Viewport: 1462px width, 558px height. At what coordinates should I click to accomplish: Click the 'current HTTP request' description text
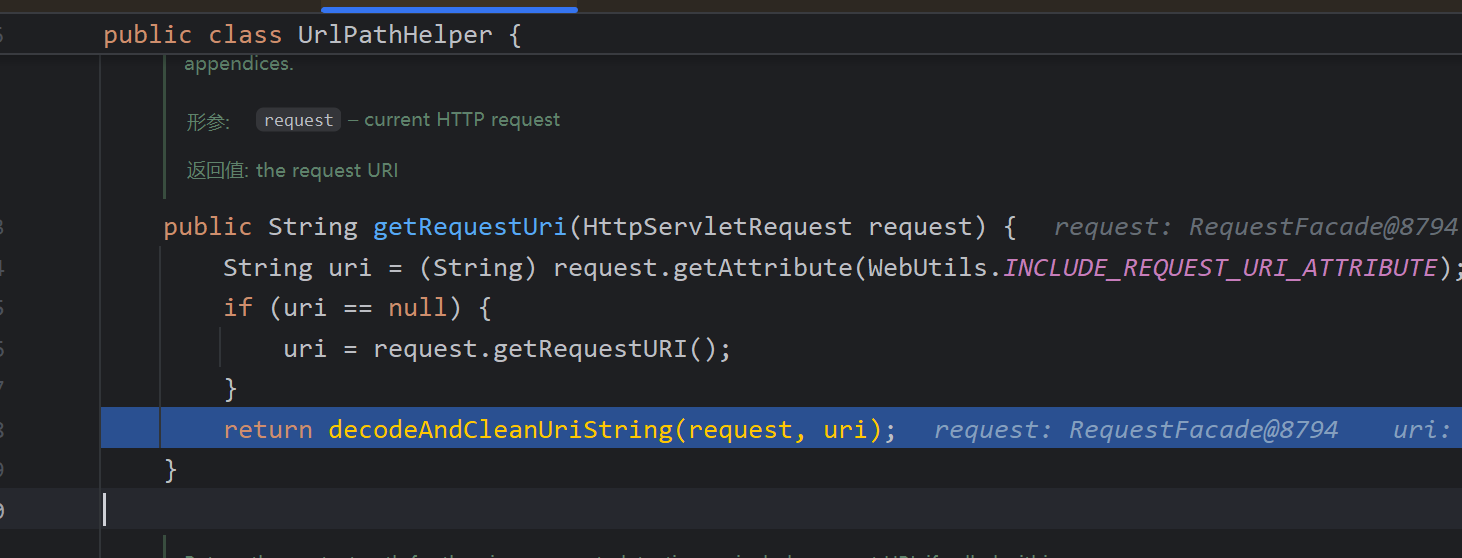click(x=462, y=120)
